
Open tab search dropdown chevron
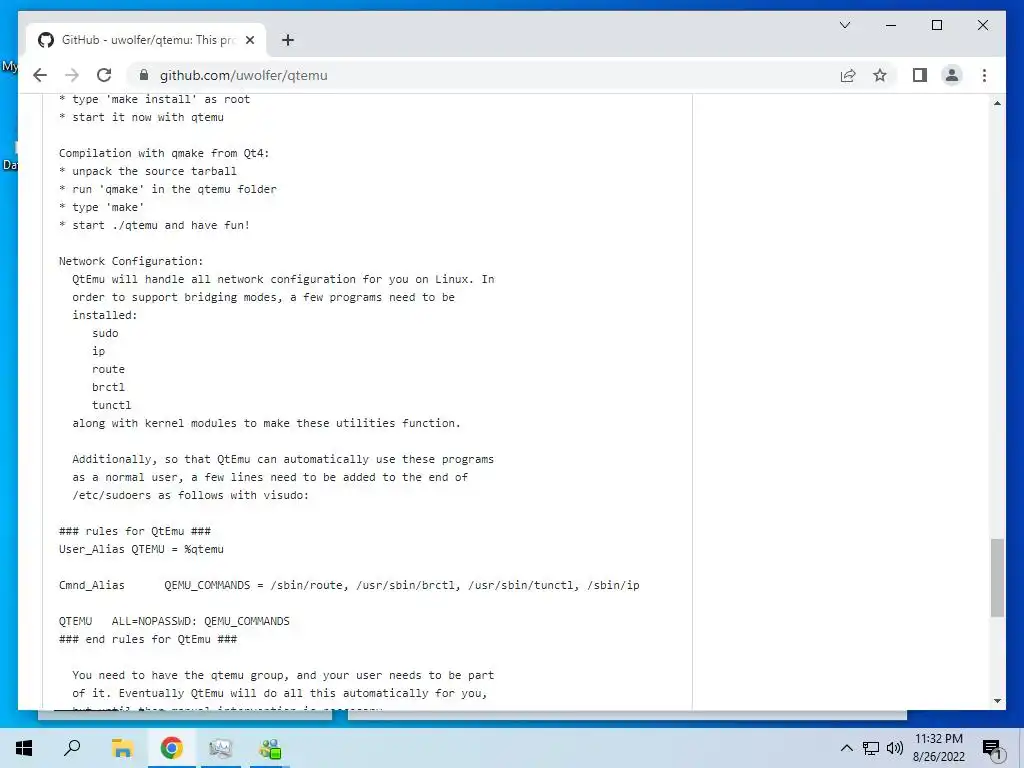(x=844, y=25)
